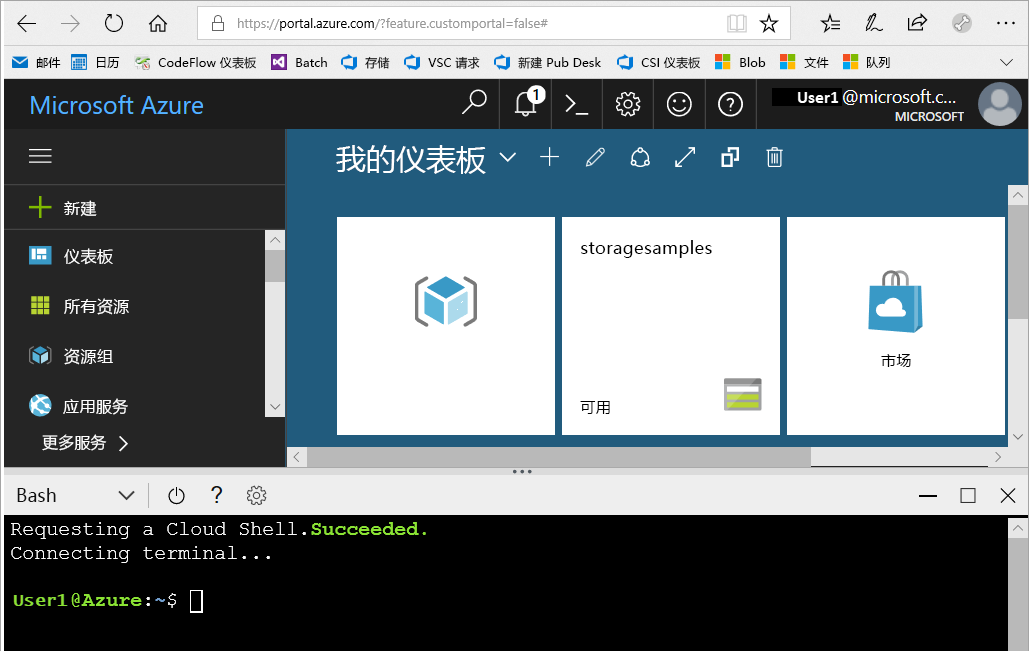This screenshot has width=1029, height=651.
Task: Open Cloud Shell settings gear
Action: click(x=256, y=494)
